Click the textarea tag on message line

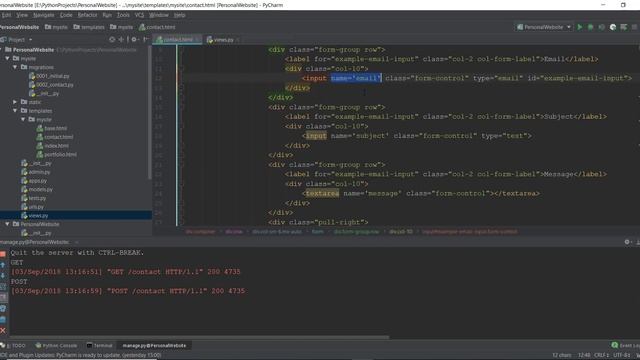coord(322,193)
